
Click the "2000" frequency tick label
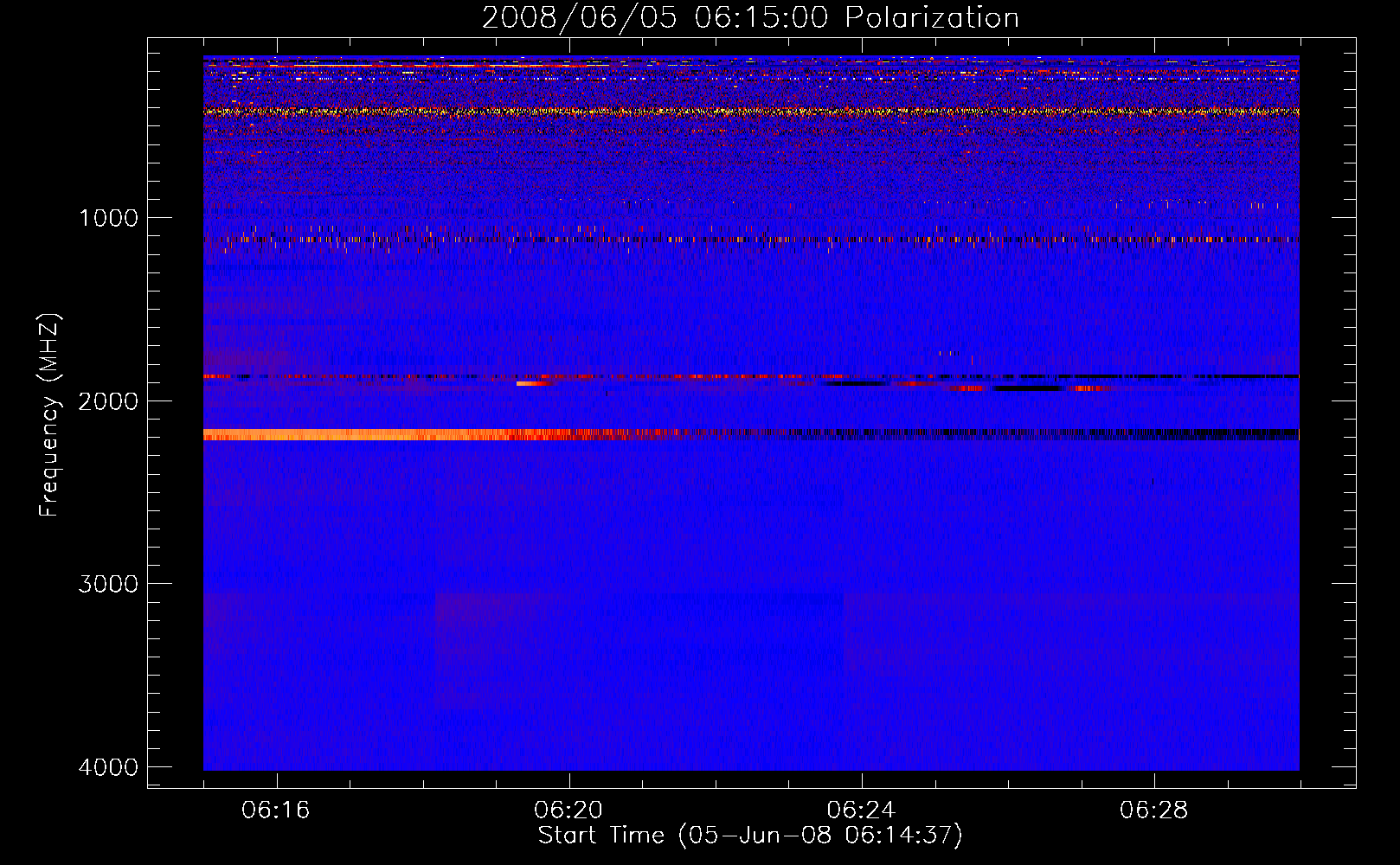108,400
